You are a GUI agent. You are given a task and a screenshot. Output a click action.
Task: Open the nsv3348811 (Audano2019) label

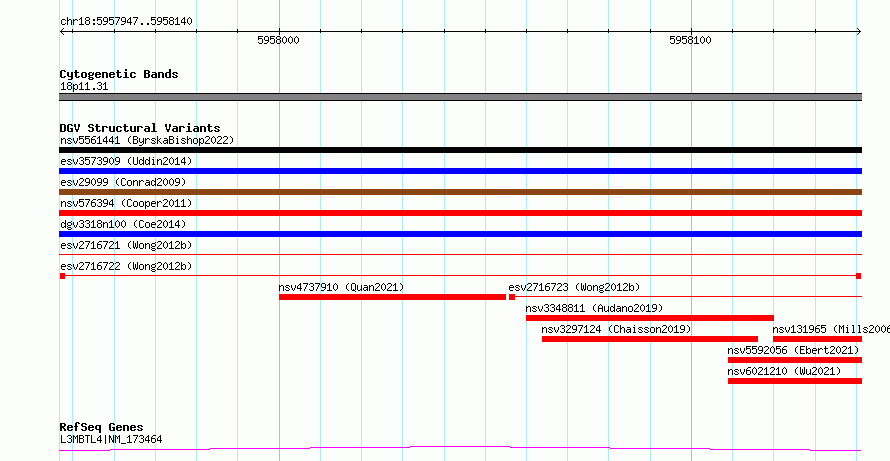tap(594, 308)
